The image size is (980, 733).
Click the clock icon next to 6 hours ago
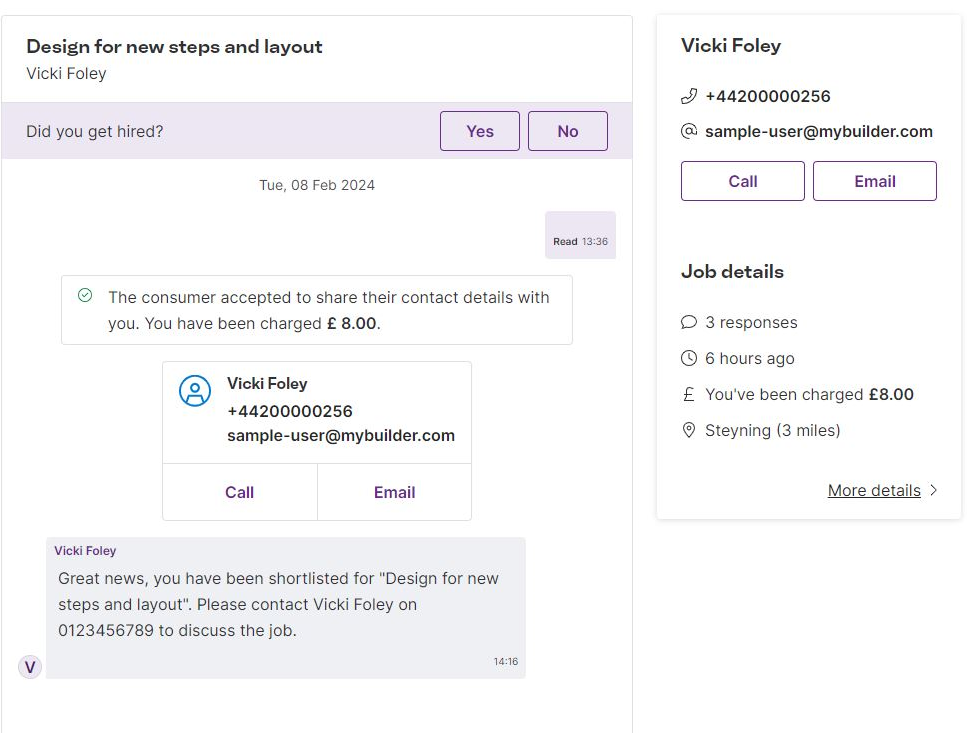[x=689, y=358]
